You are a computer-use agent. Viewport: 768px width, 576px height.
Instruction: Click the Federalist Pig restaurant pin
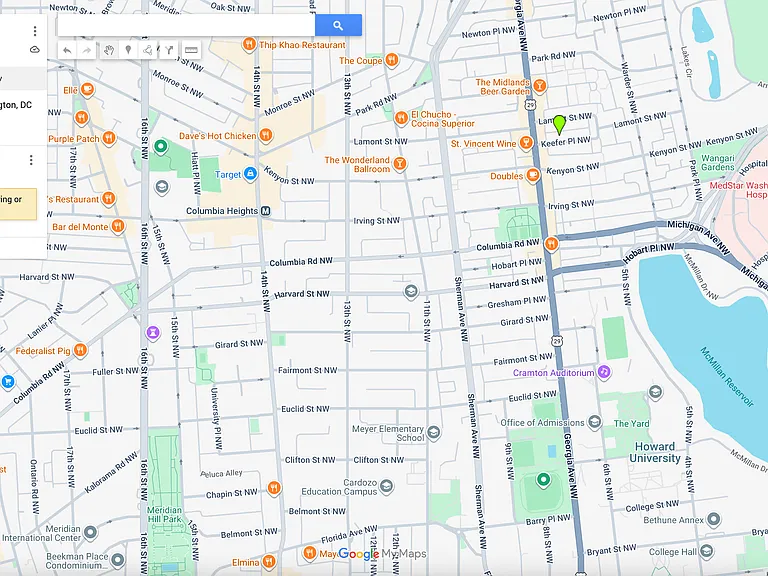pyautogui.click(x=80, y=350)
